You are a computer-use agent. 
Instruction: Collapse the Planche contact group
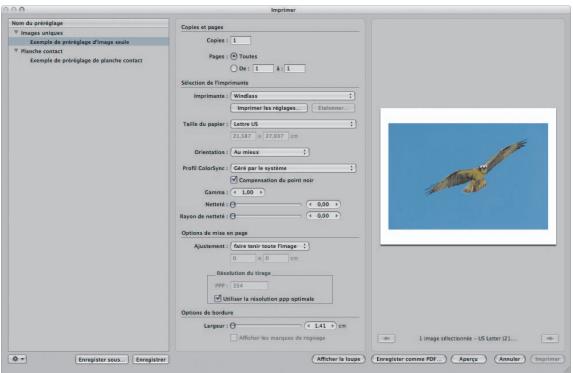click(x=16, y=51)
